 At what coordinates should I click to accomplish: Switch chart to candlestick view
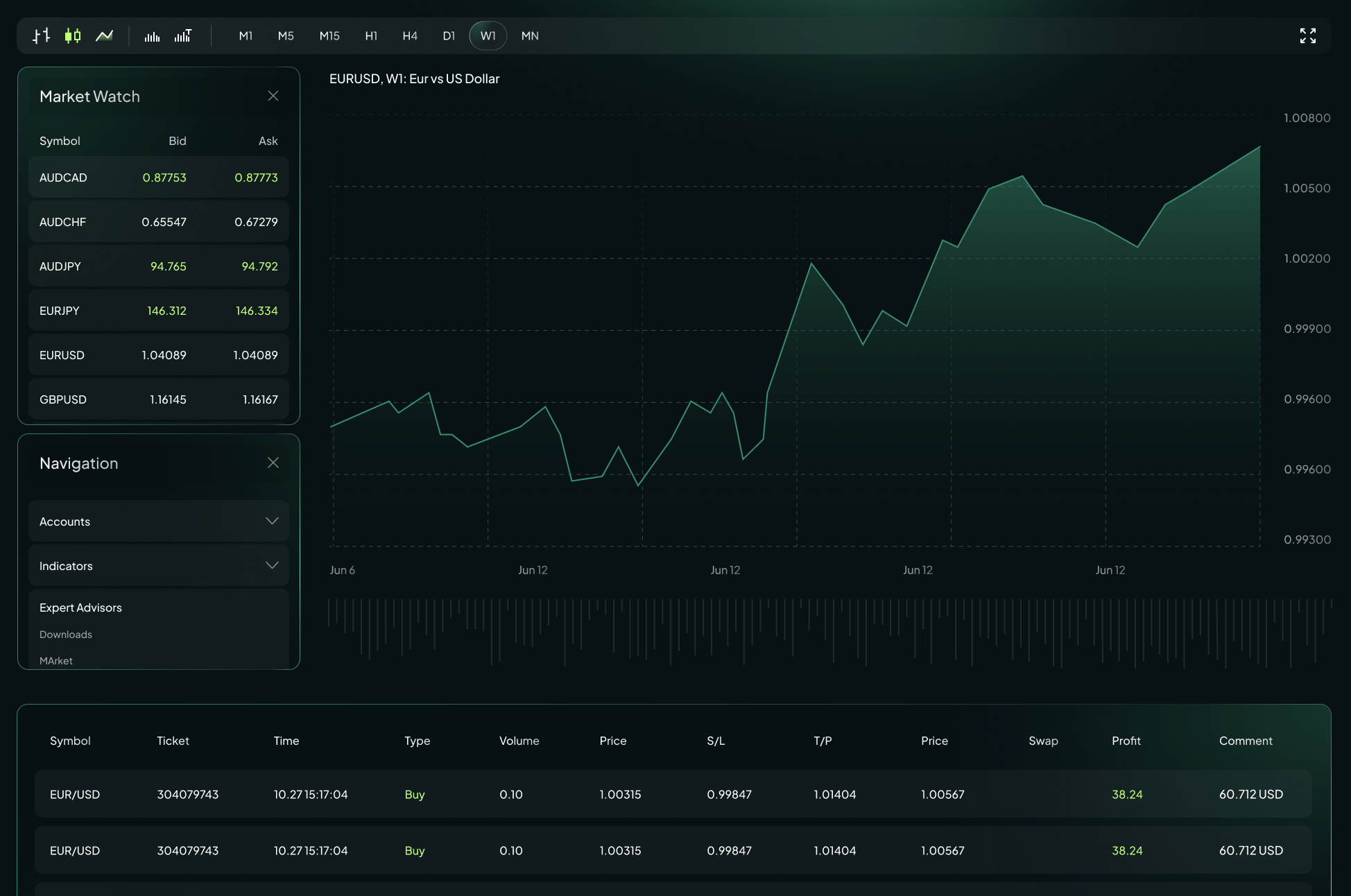[73, 35]
